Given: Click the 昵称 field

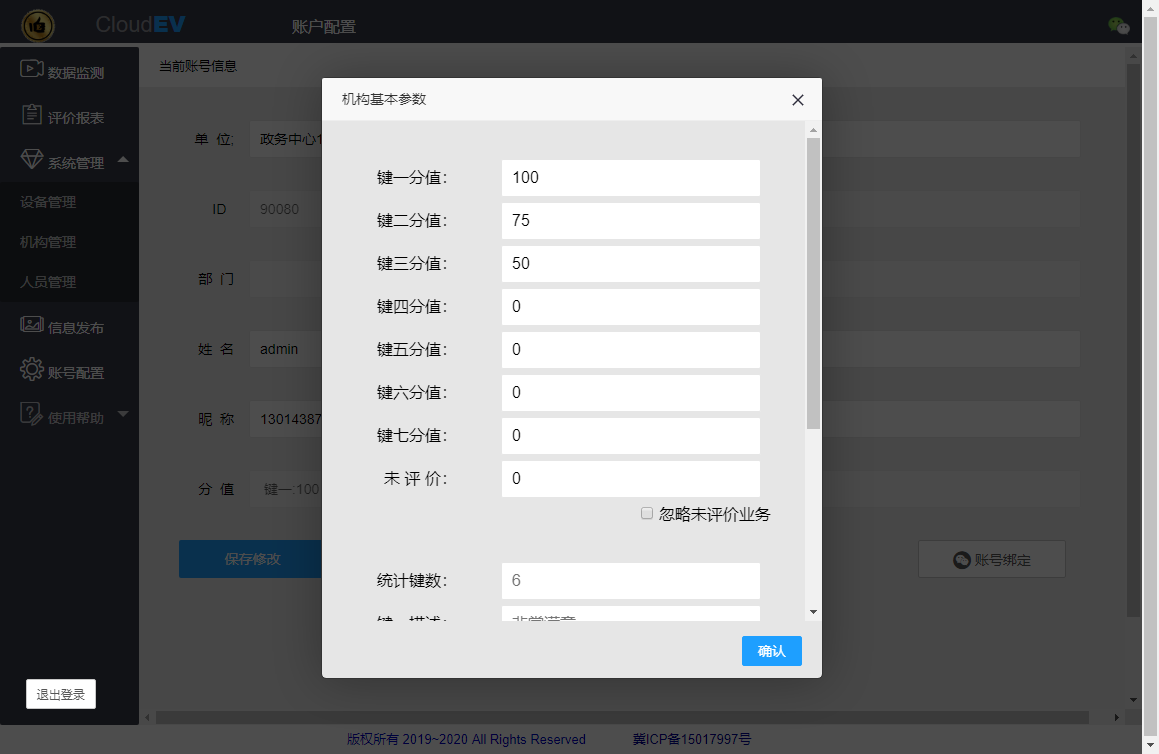Looking at the screenshot, I should (x=286, y=419).
